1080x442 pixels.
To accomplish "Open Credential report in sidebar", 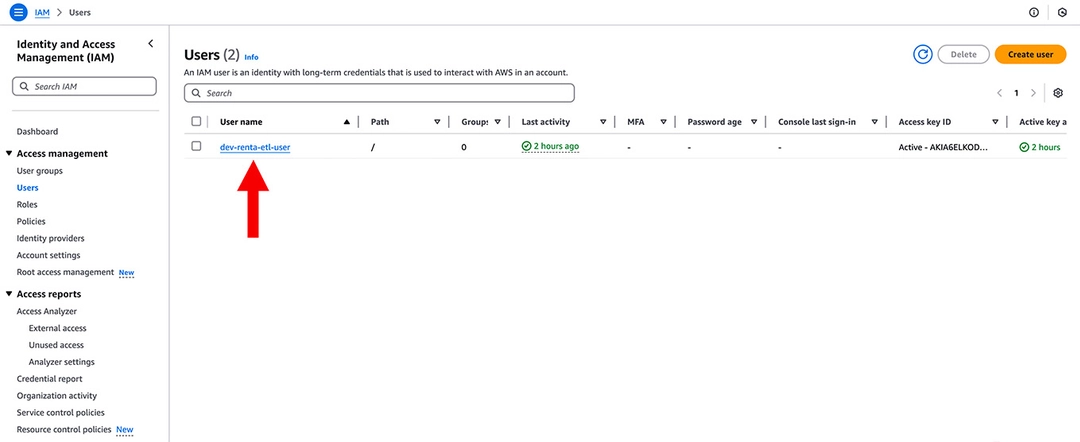I will pyautogui.click(x=50, y=379).
